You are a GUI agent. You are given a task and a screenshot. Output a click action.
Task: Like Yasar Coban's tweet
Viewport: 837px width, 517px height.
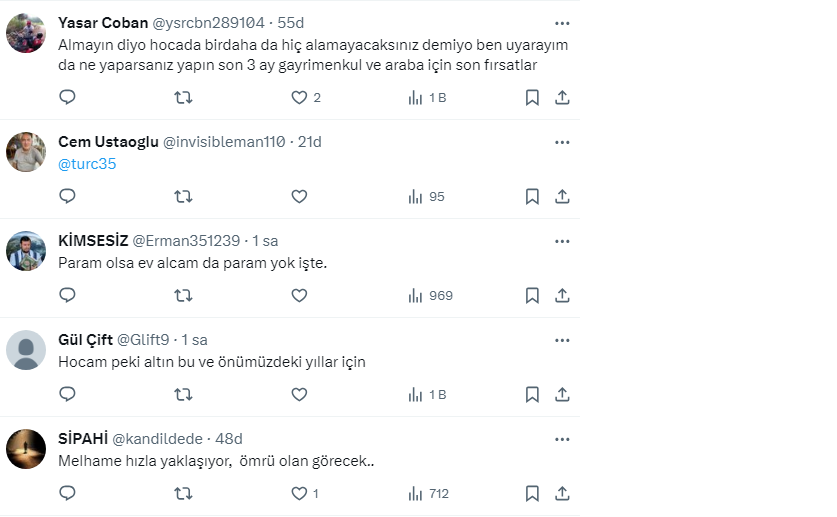click(x=299, y=98)
